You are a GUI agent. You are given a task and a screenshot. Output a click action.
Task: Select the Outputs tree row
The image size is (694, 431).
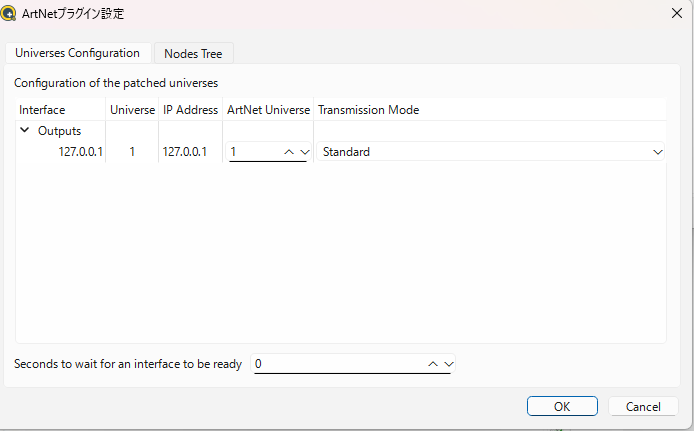click(x=59, y=131)
